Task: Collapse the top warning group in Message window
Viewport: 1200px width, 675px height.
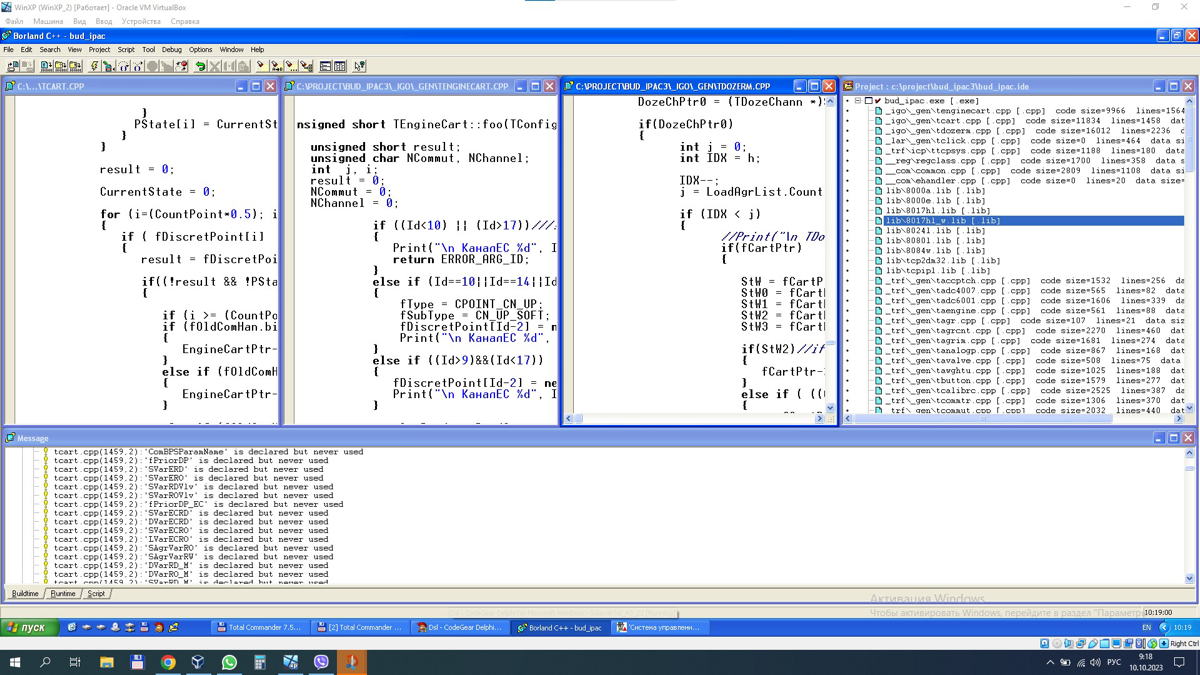Action: point(34,452)
